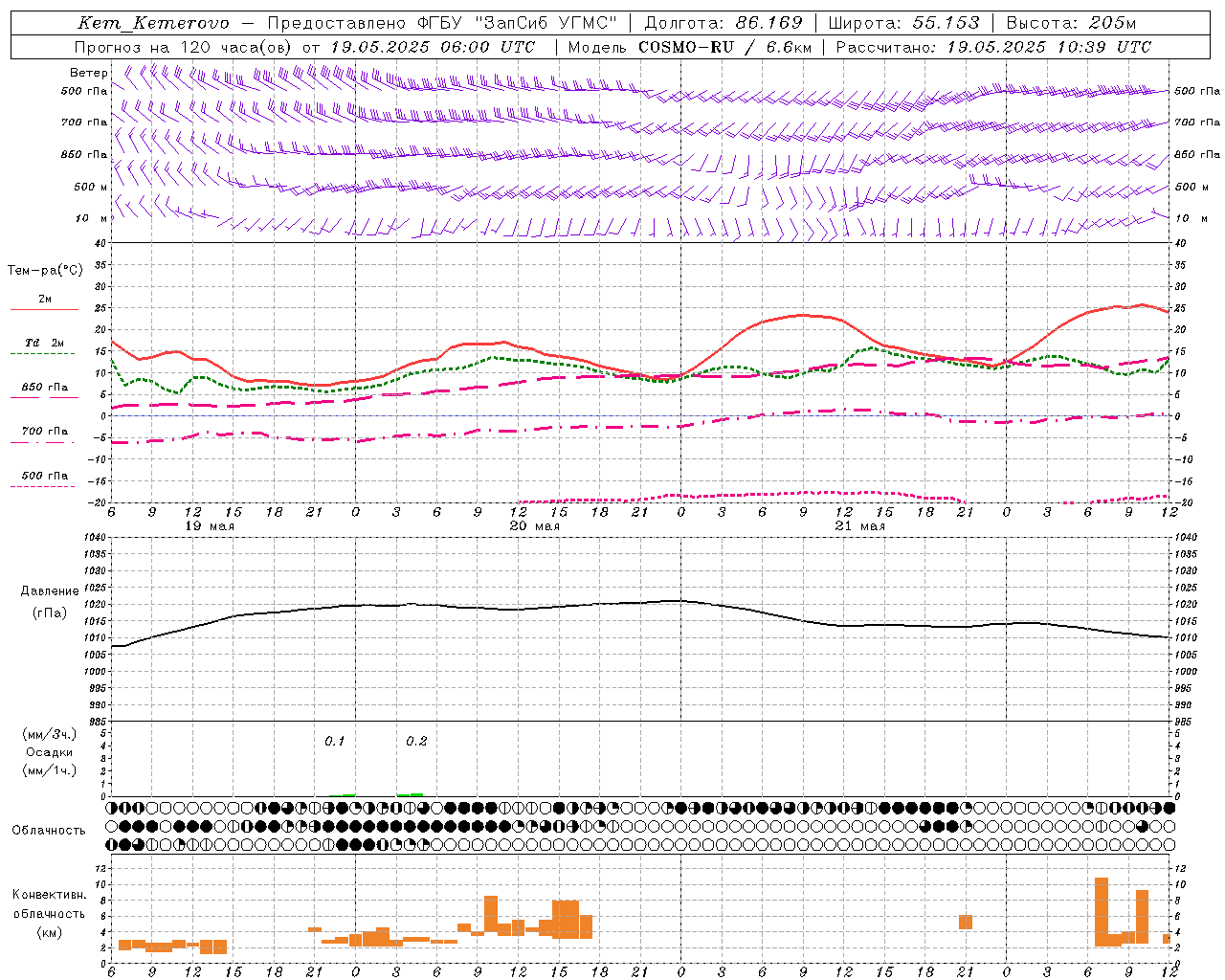Click the '20 мая' date label
The height and width of the screenshot is (980, 1225).
pyautogui.click(x=535, y=526)
